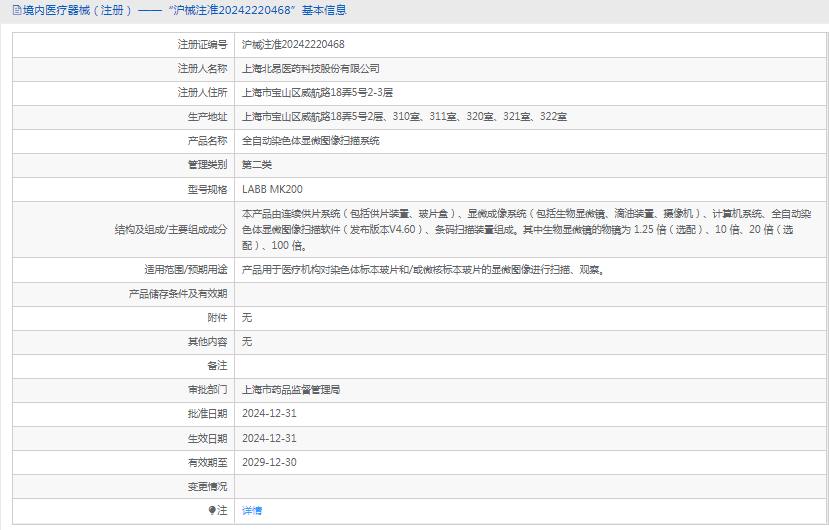Select the 注册人名称 label
The width and height of the screenshot is (829, 530).
tap(202, 69)
